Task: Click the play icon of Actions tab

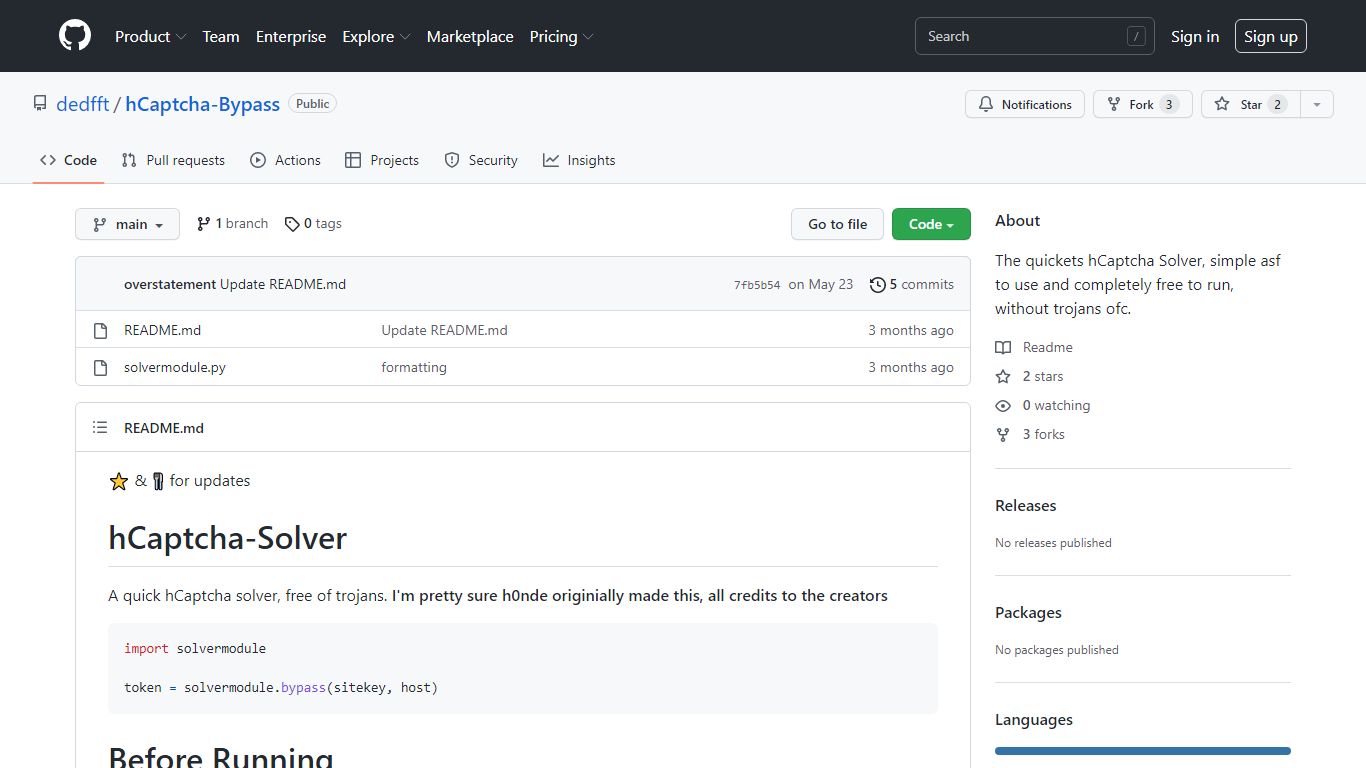Action: [x=258, y=160]
